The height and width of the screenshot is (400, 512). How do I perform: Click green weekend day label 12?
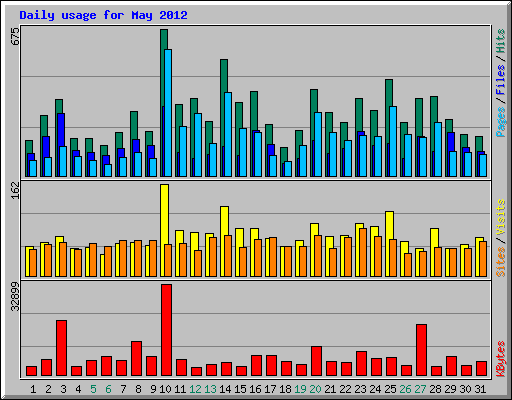pos(195,389)
